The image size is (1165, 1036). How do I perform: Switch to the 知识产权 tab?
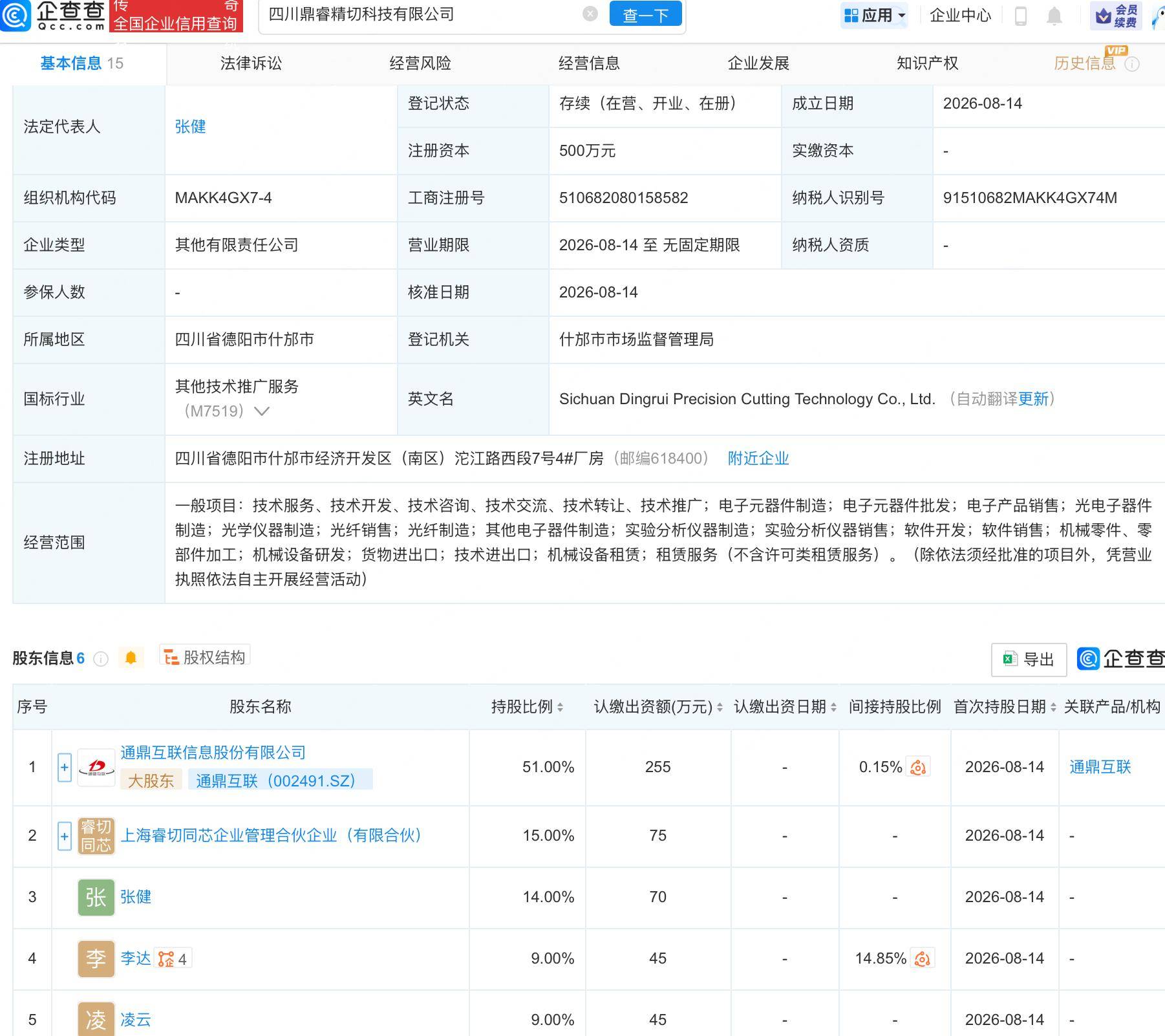point(927,63)
